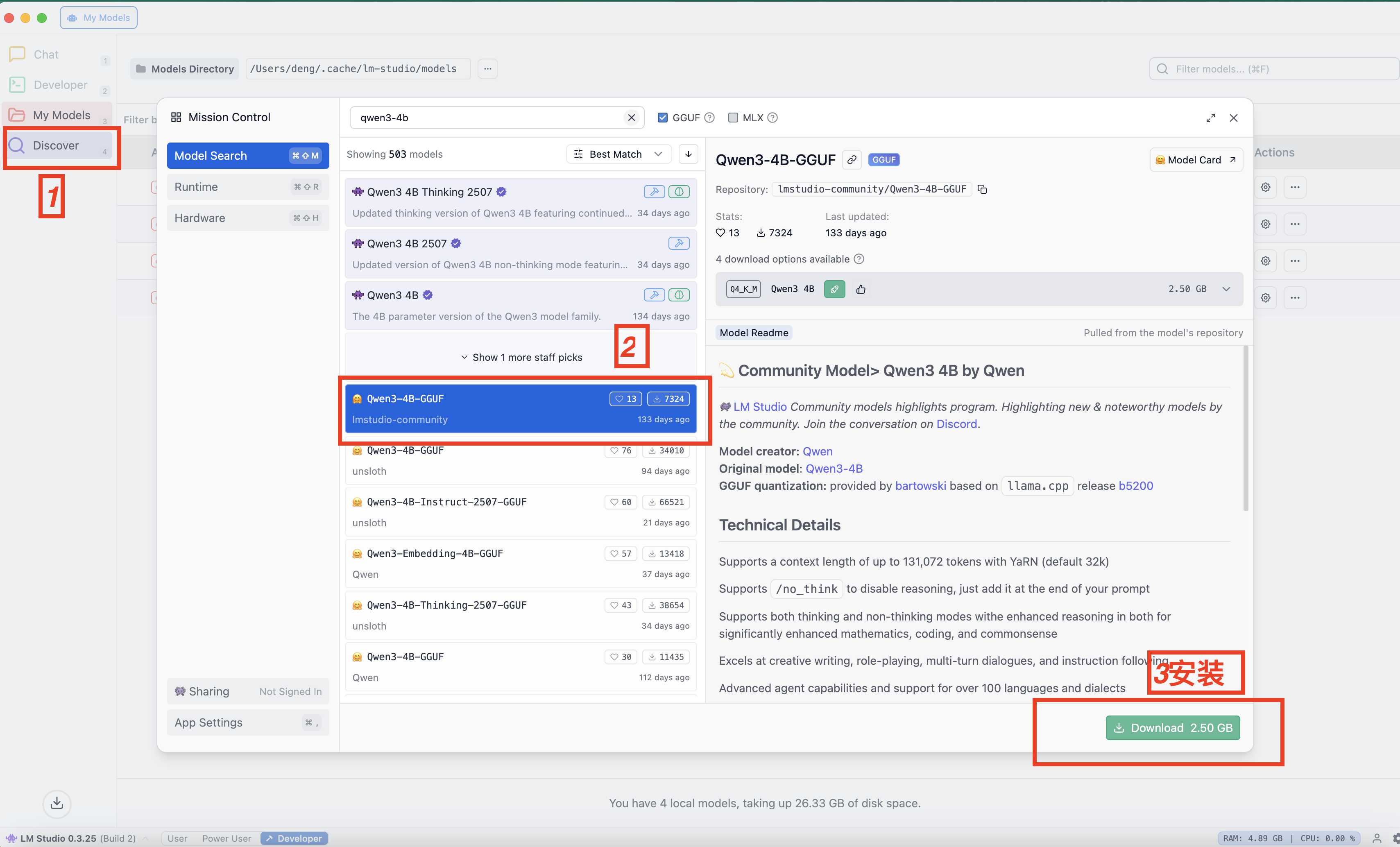The height and width of the screenshot is (847, 1400).
Task: Show MLX format help tooltip
Action: [772, 118]
